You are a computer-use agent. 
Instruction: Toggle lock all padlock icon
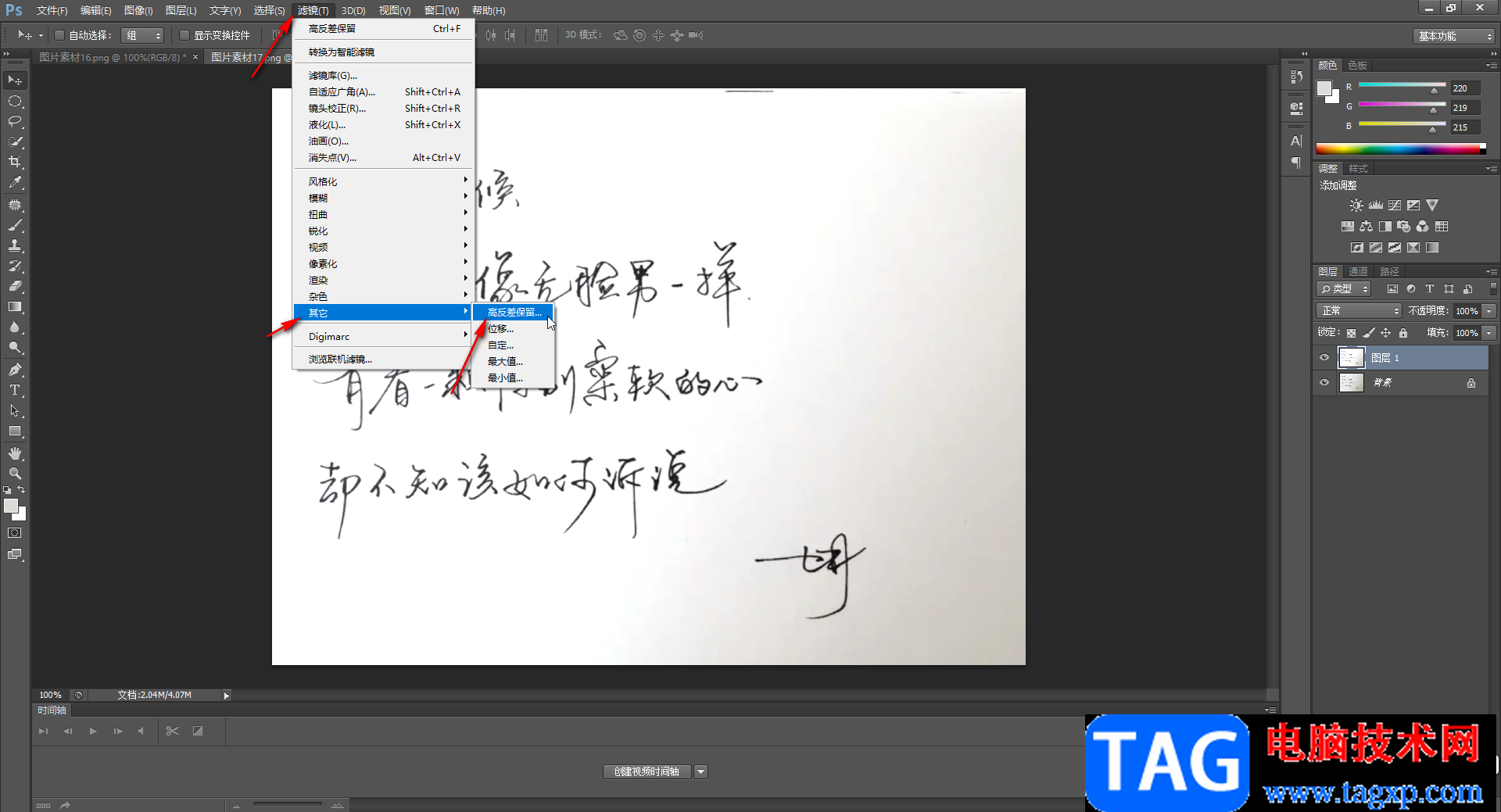coord(1403,333)
